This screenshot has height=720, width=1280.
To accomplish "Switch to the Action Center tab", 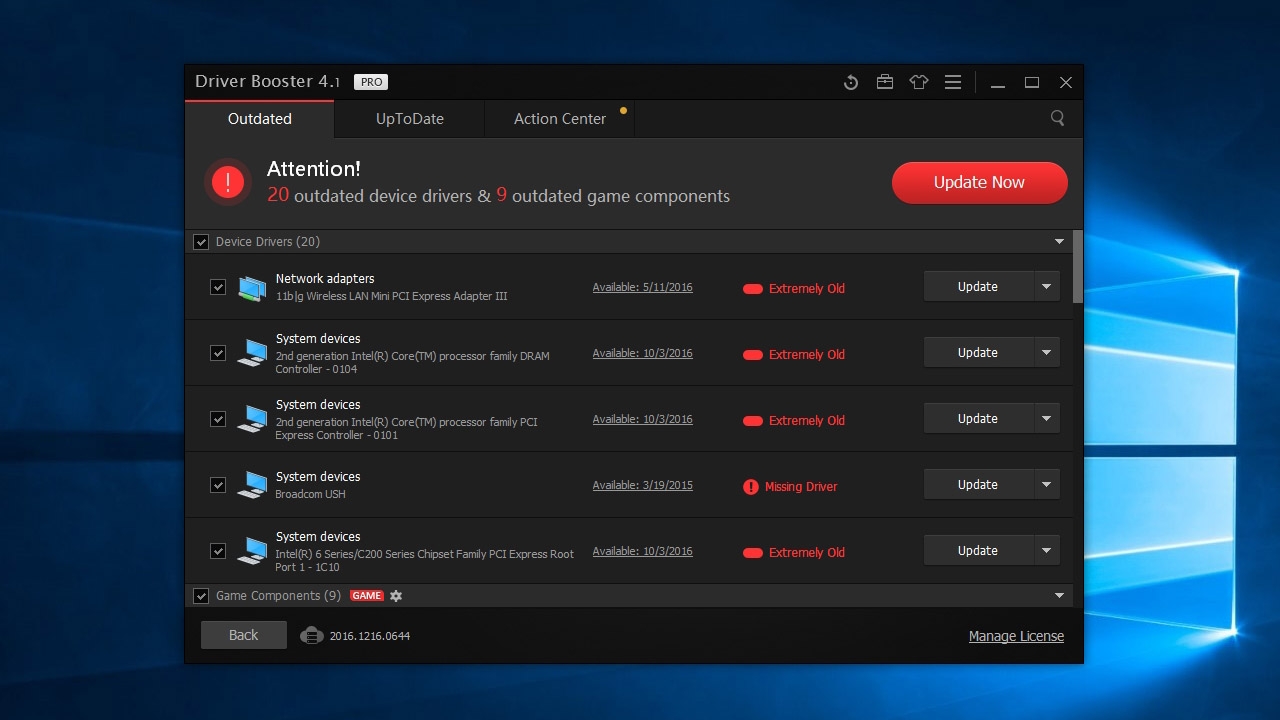I will click(x=560, y=118).
